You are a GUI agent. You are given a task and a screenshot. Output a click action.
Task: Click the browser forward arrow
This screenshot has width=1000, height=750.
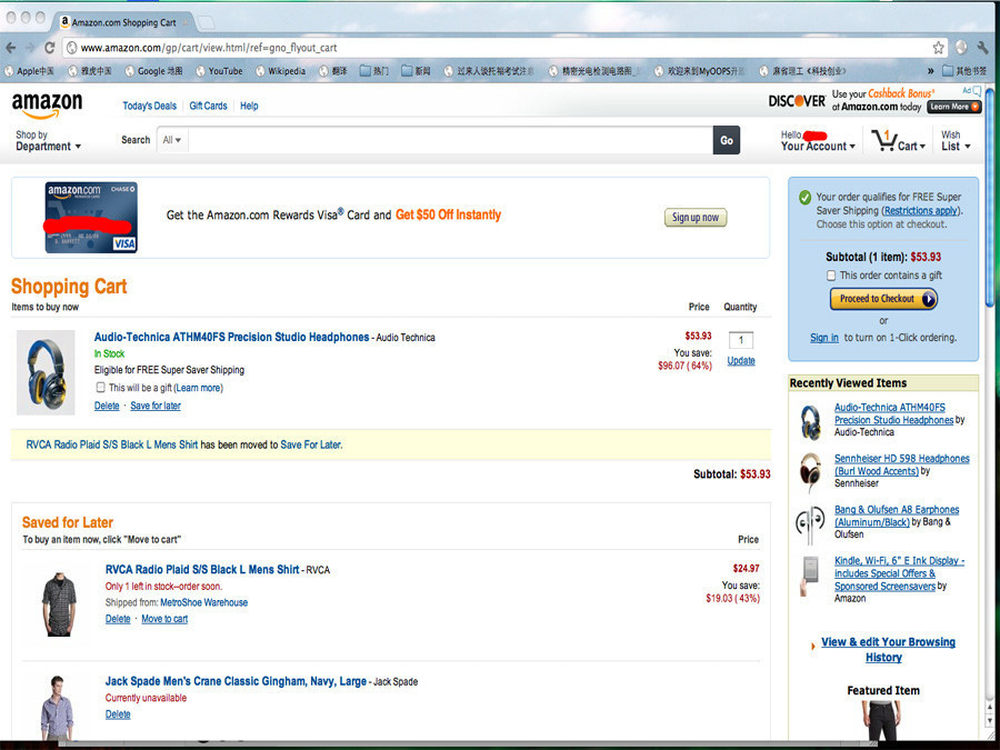pos(30,48)
